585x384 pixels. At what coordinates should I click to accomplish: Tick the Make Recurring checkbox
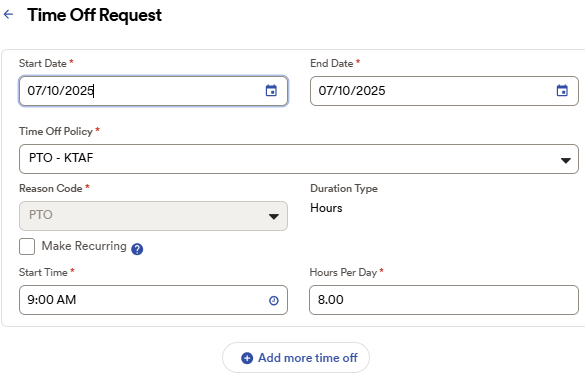[27, 247]
